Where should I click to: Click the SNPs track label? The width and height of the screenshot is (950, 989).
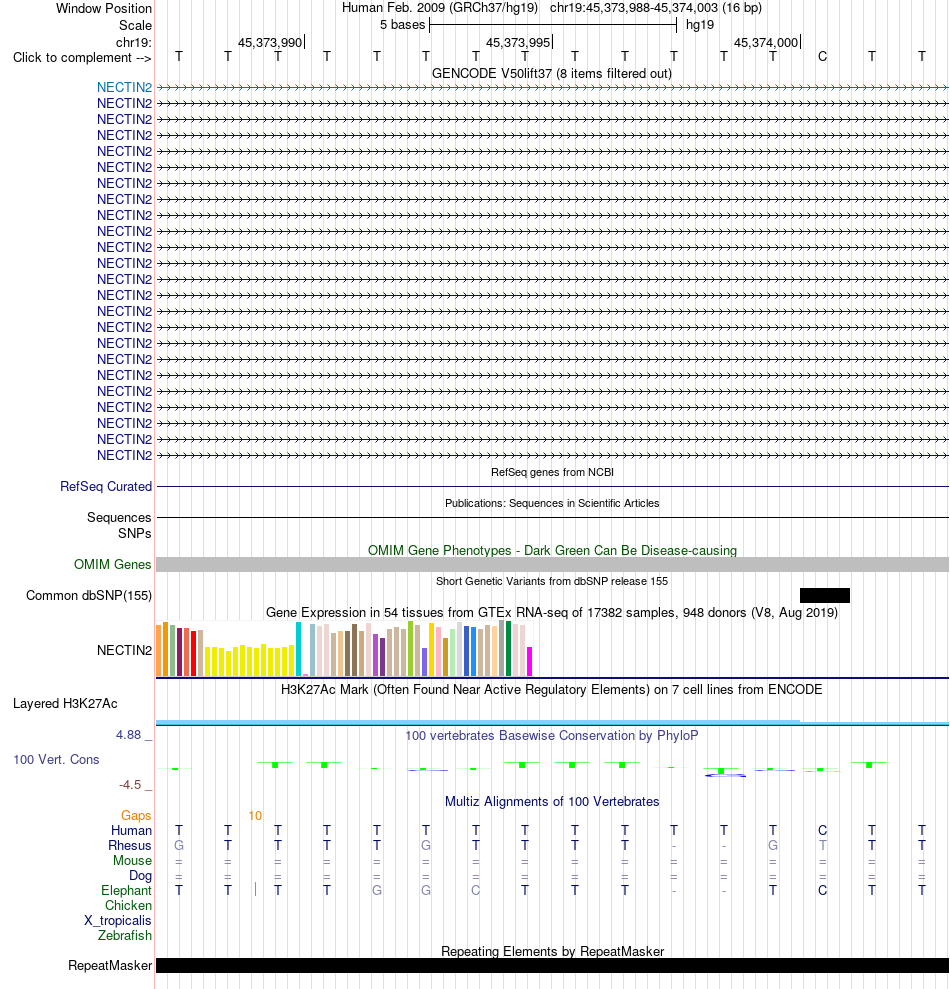click(x=134, y=533)
